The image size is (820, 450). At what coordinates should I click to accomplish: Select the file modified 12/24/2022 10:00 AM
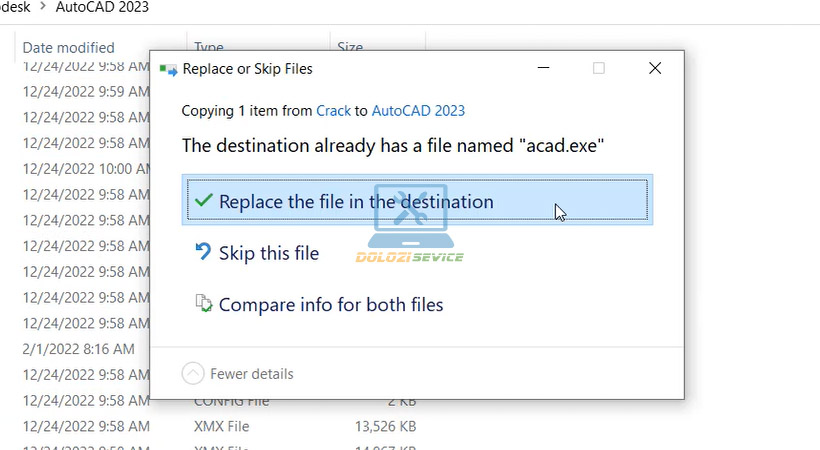(x=86, y=169)
